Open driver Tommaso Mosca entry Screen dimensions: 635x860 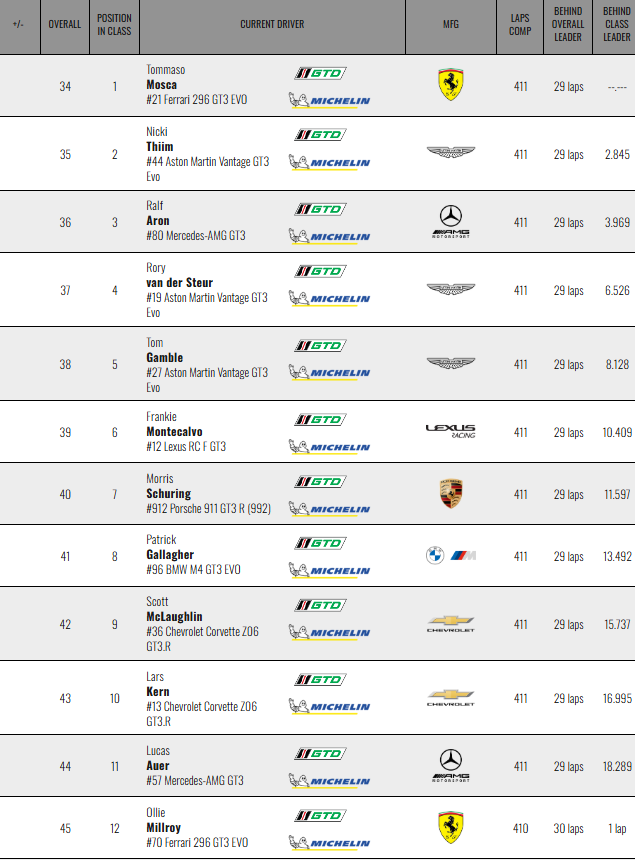click(x=161, y=85)
